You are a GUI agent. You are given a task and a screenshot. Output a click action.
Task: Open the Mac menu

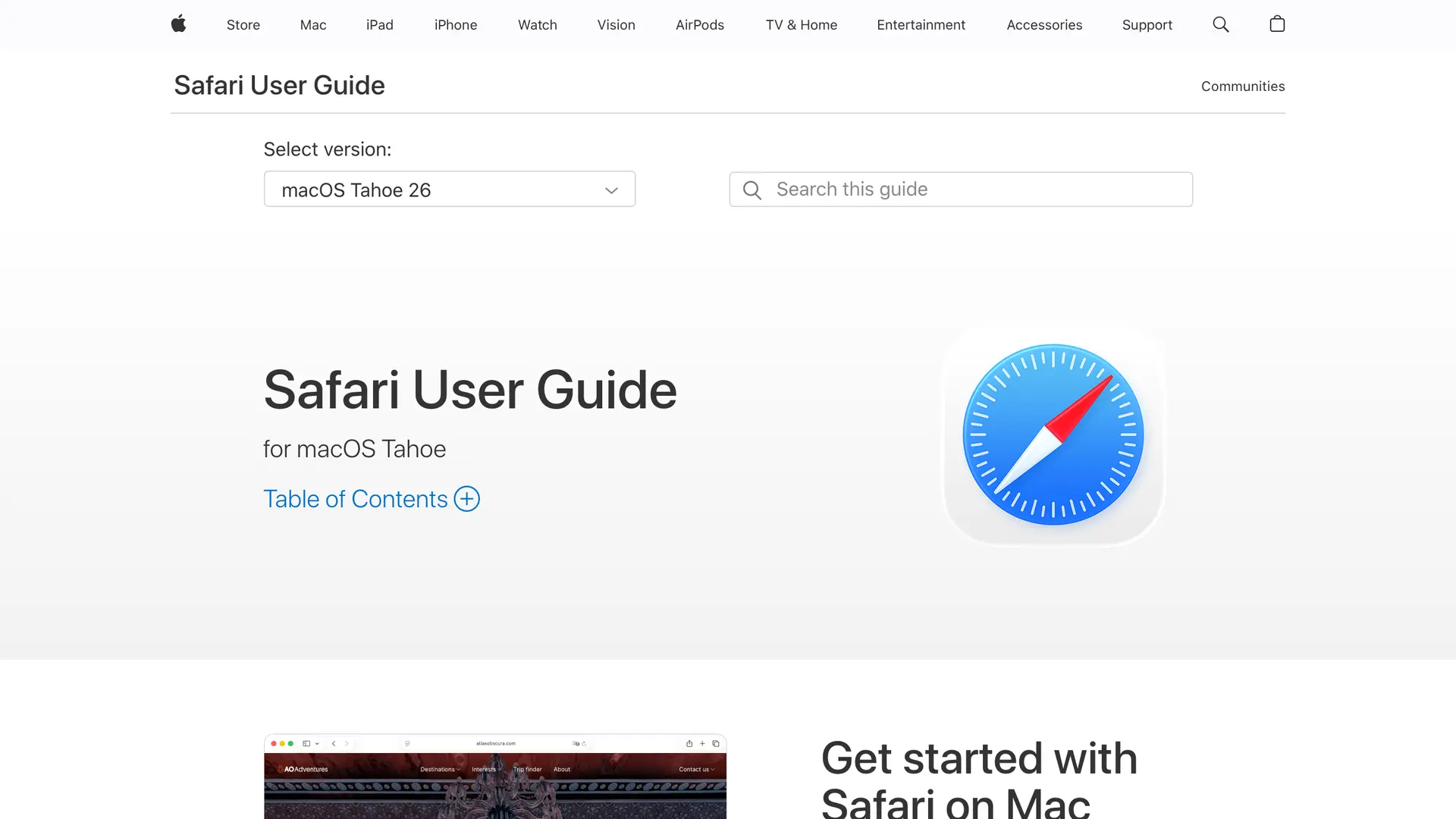313,25
